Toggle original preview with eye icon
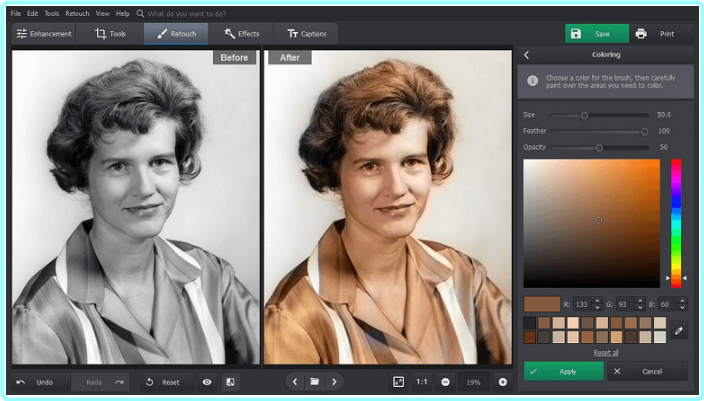 point(207,382)
